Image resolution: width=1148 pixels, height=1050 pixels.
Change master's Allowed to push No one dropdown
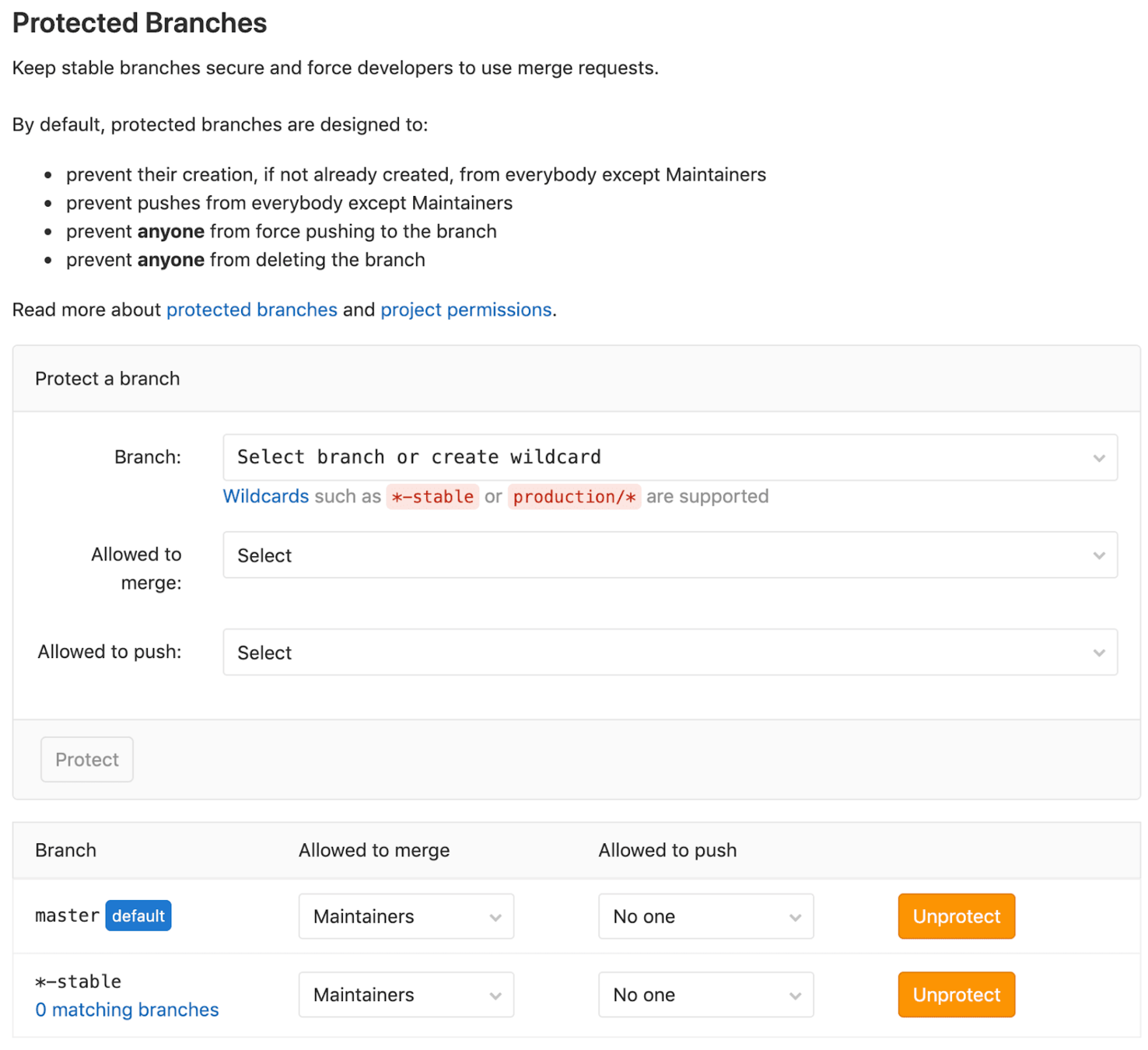pyautogui.click(x=705, y=916)
